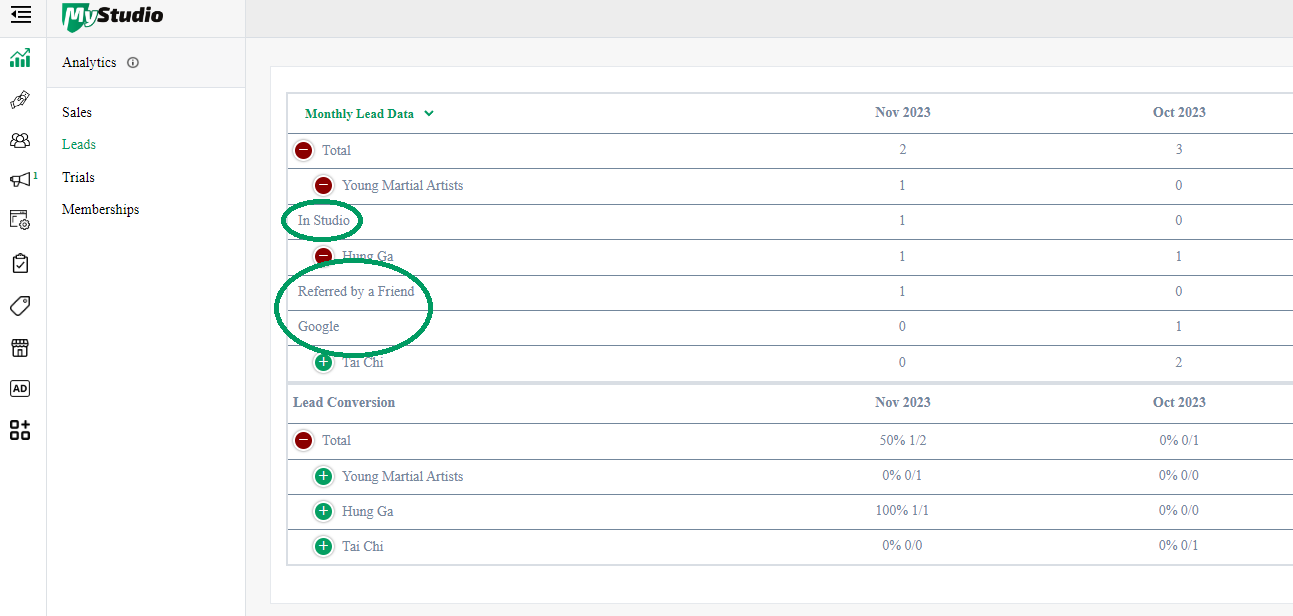
Task: Expand the Tai Chi row in Lead Conversion
Action: pyautogui.click(x=323, y=546)
